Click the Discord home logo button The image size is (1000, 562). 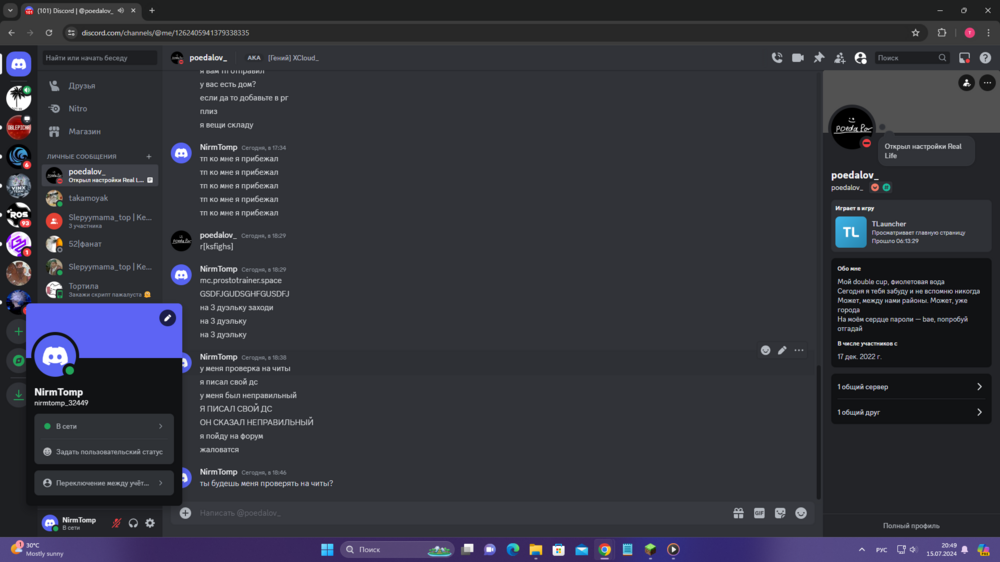coord(18,64)
